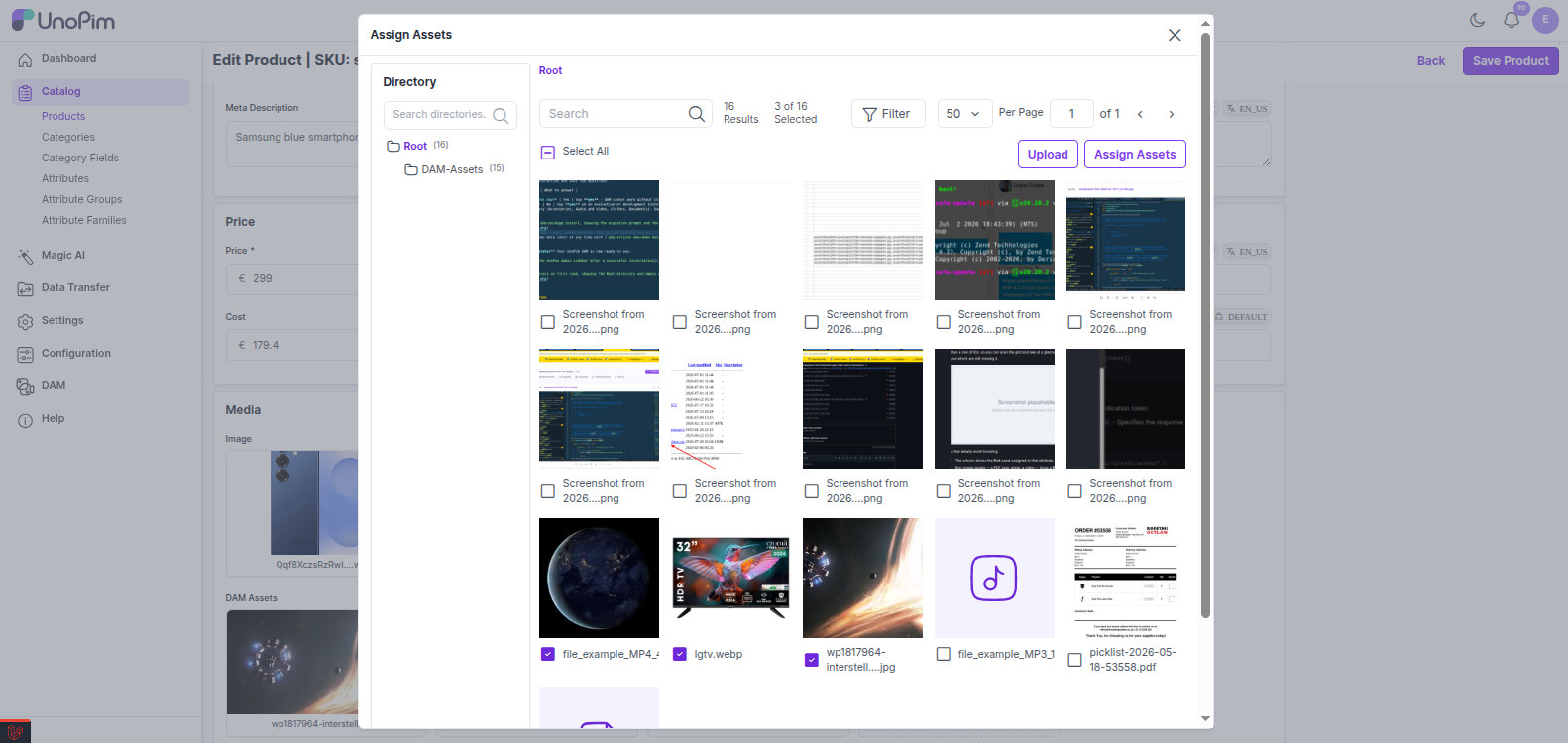Open the Earth from space video thumbnail

599,579
